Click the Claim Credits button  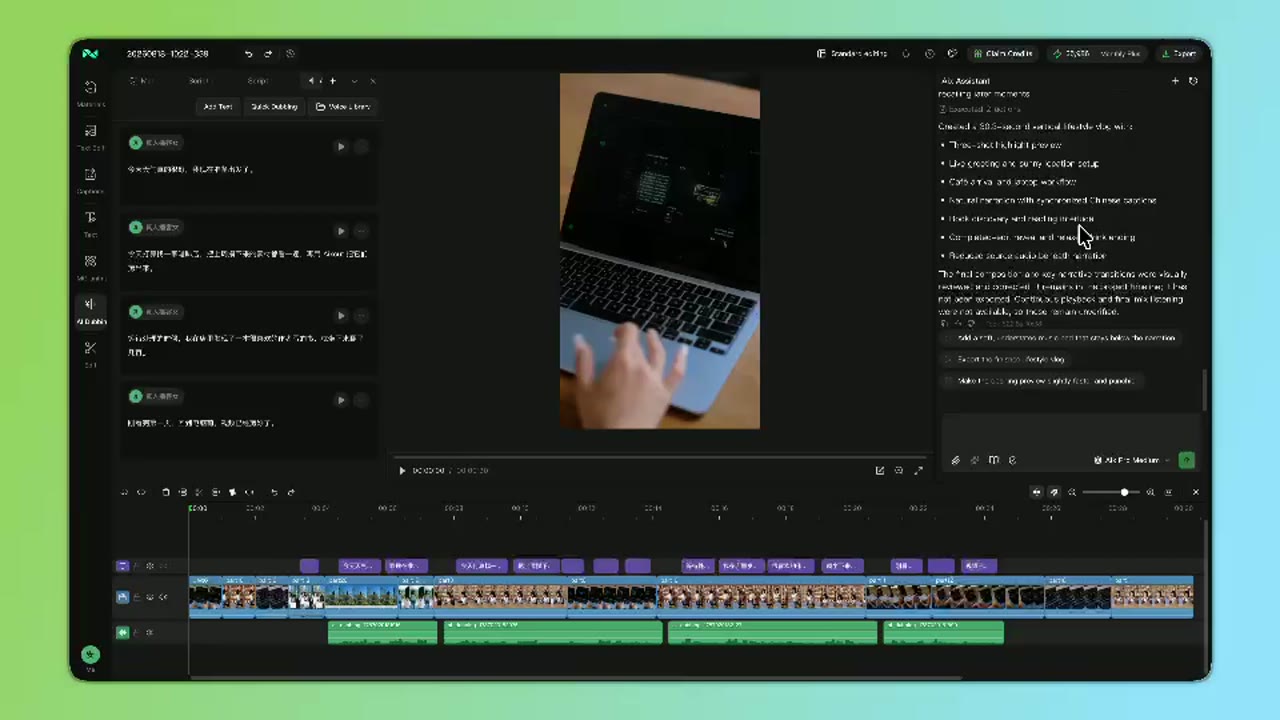click(x=1003, y=54)
